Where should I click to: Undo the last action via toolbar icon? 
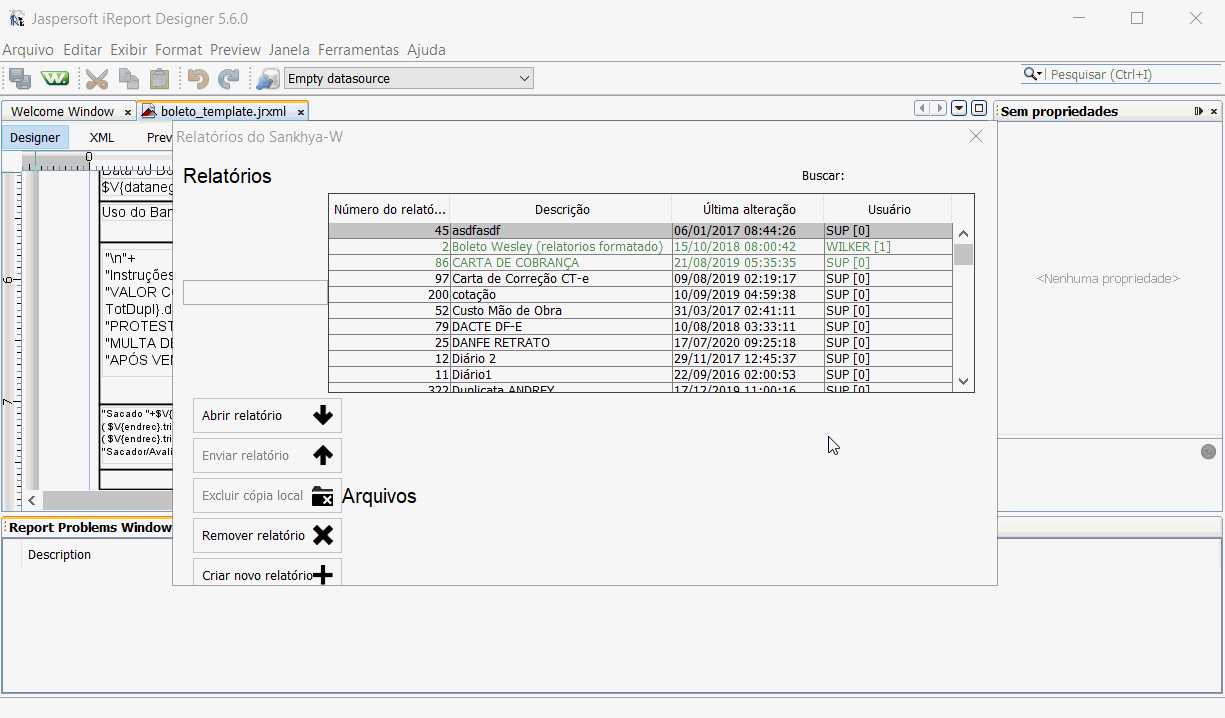pyautogui.click(x=198, y=78)
